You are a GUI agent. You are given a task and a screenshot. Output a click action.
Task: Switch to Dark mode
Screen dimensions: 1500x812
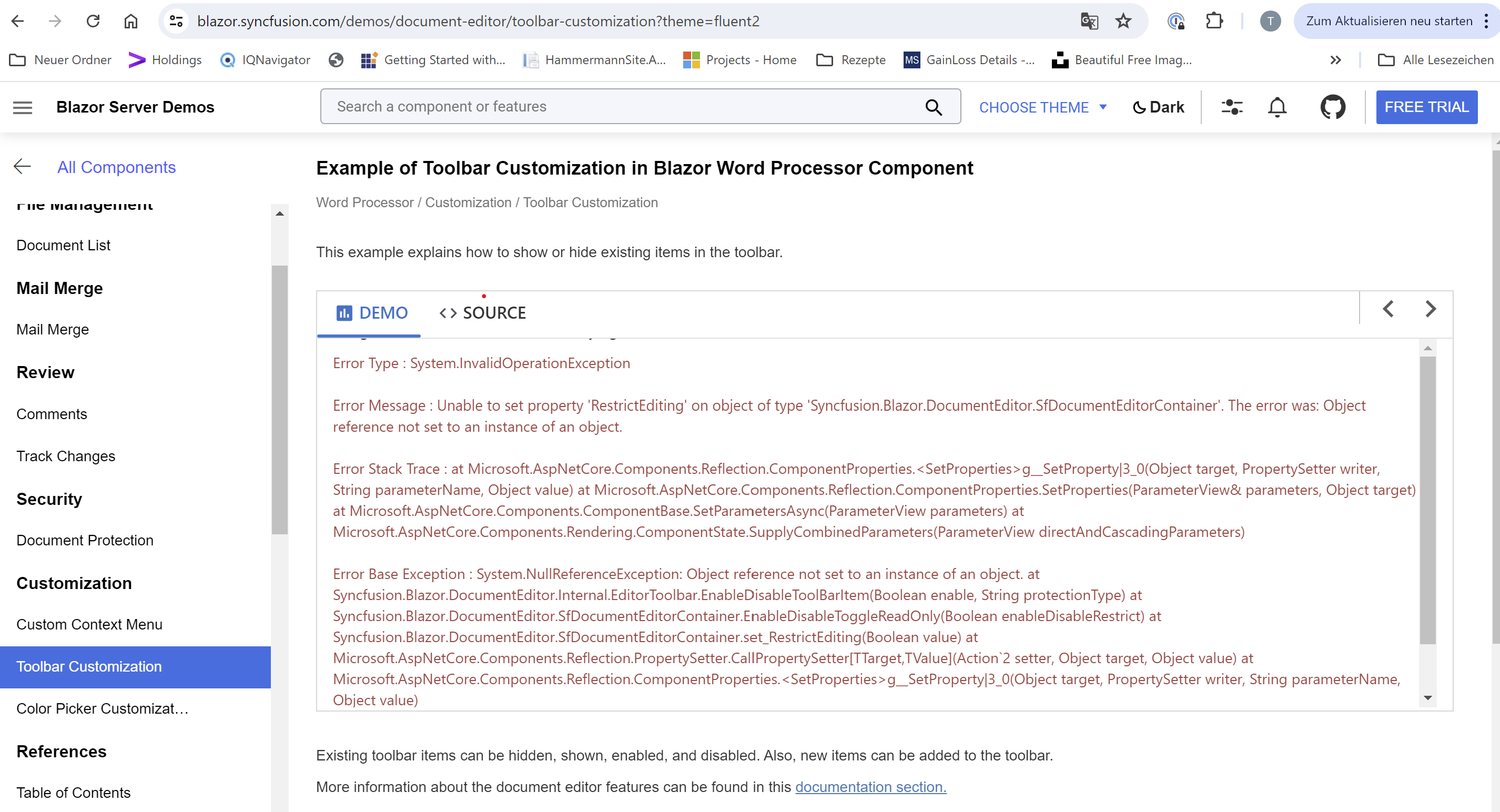1158,107
